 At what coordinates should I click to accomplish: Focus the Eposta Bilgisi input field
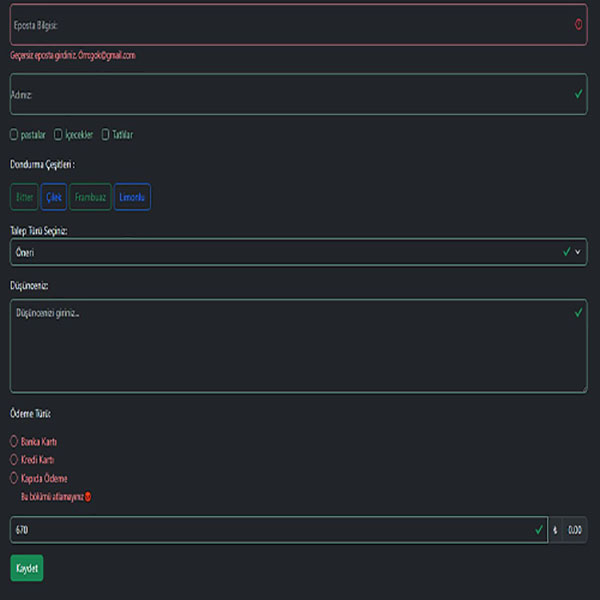pos(290,24)
